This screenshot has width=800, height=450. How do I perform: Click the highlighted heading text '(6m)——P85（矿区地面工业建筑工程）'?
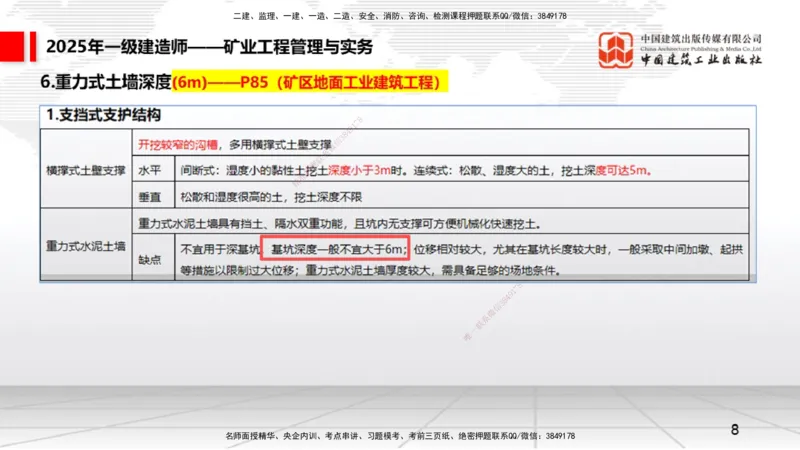[x=309, y=82]
